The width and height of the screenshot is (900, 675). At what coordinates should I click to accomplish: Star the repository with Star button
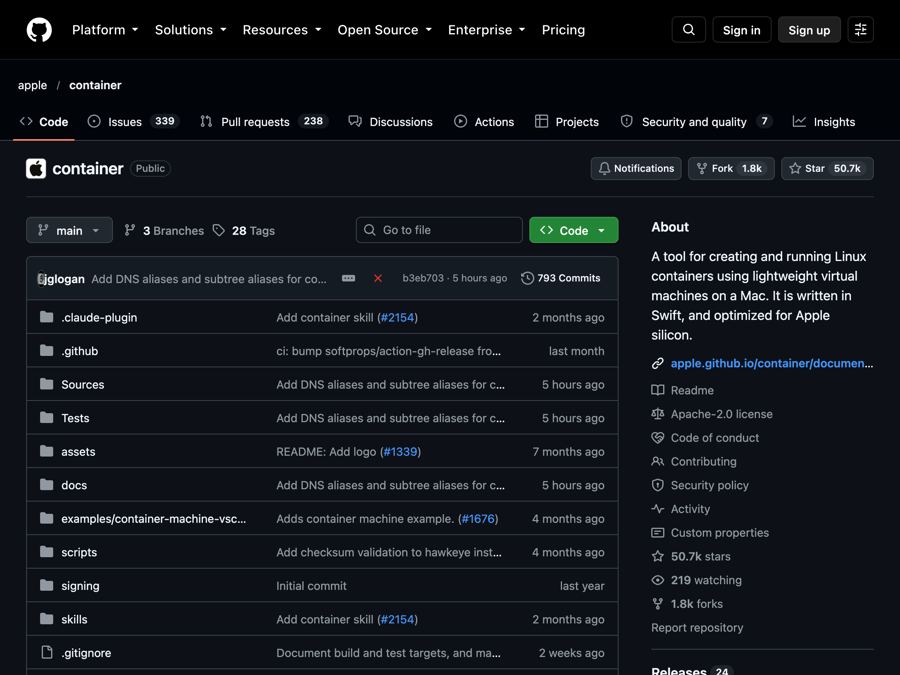(827, 169)
